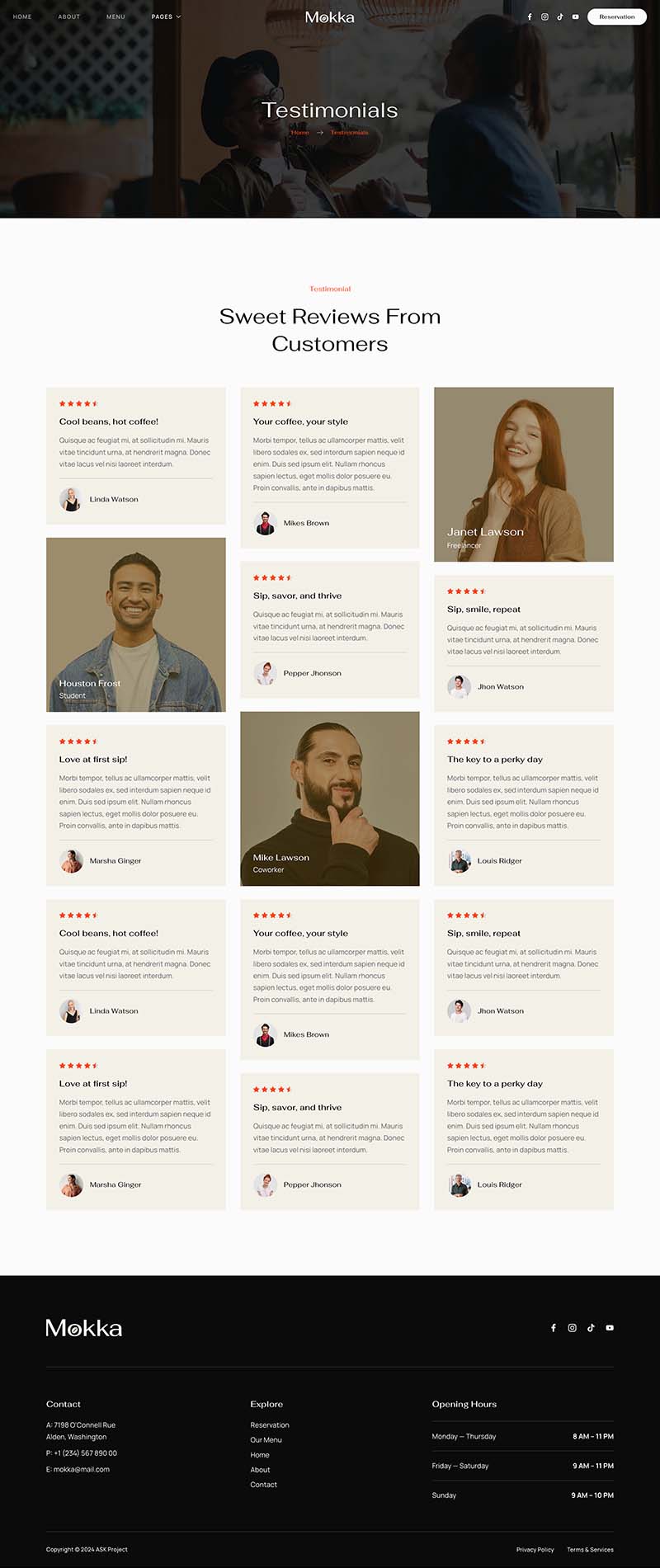Screen dimensions: 660x1568
Task: Click Home breadcrumb link
Action: point(300,132)
